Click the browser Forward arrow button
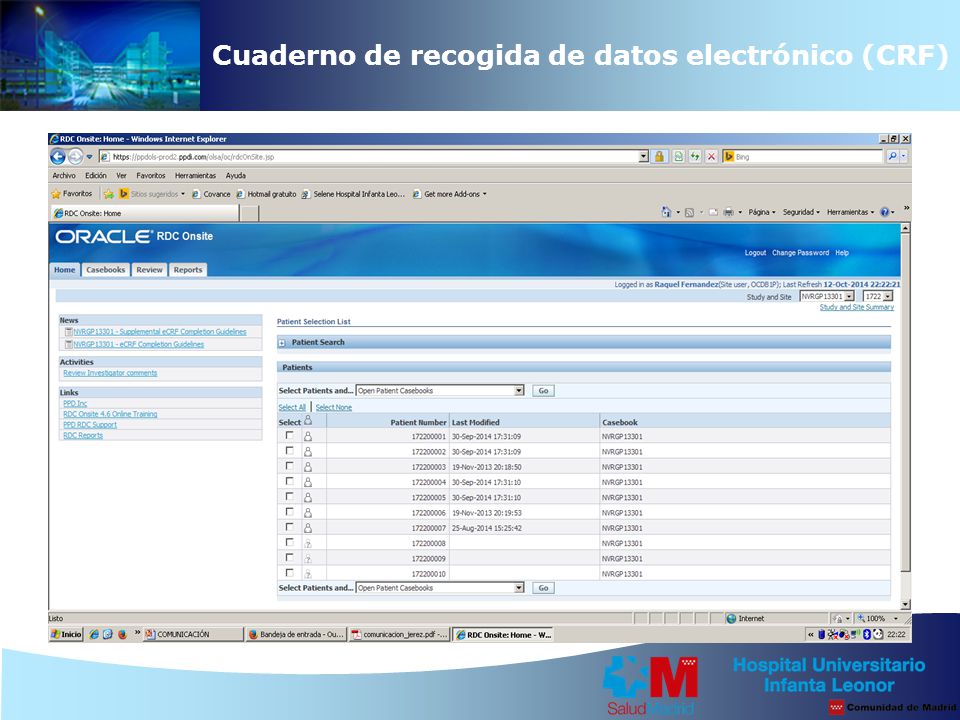Image resolution: width=960 pixels, height=720 pixels. pyautogui.click(x=75, y=157)
